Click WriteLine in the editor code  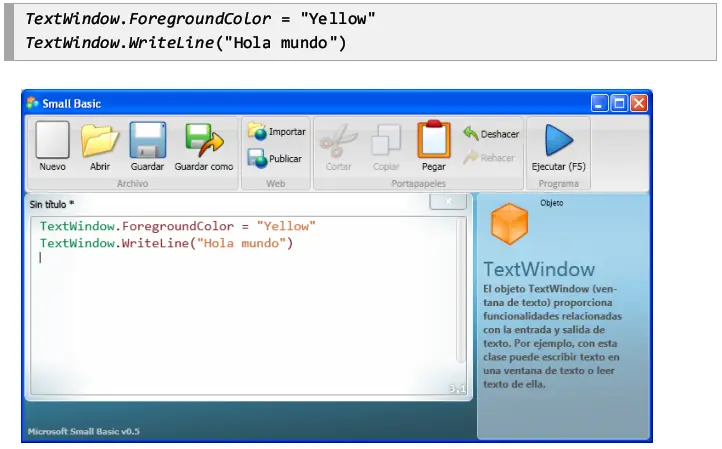(x=156, y=243)
